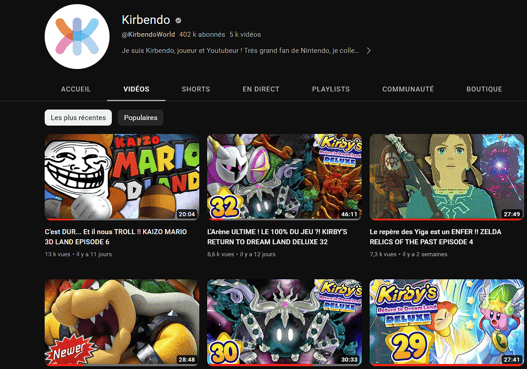Click the "402 k abonnés" subscriber count
Image resolution: width=527 pixels, height=369 pixels.
tap(202, 35)
